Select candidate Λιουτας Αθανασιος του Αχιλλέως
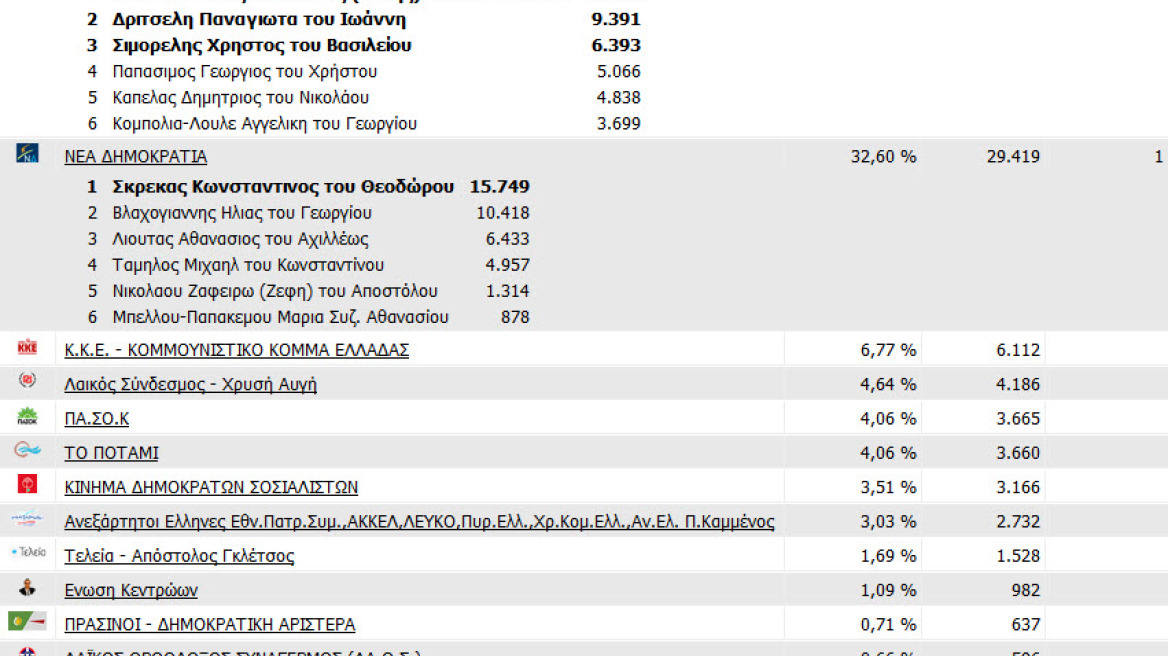 (241, 239)
